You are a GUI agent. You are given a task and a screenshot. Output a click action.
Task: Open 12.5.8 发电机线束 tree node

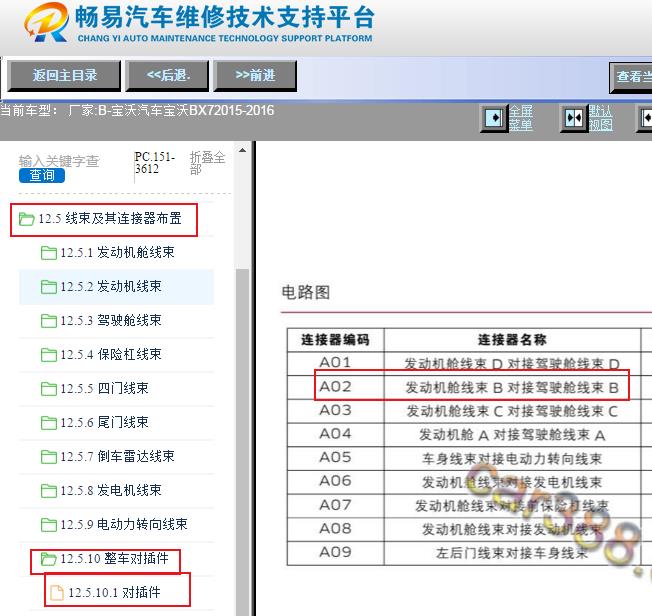coord(111,491)
